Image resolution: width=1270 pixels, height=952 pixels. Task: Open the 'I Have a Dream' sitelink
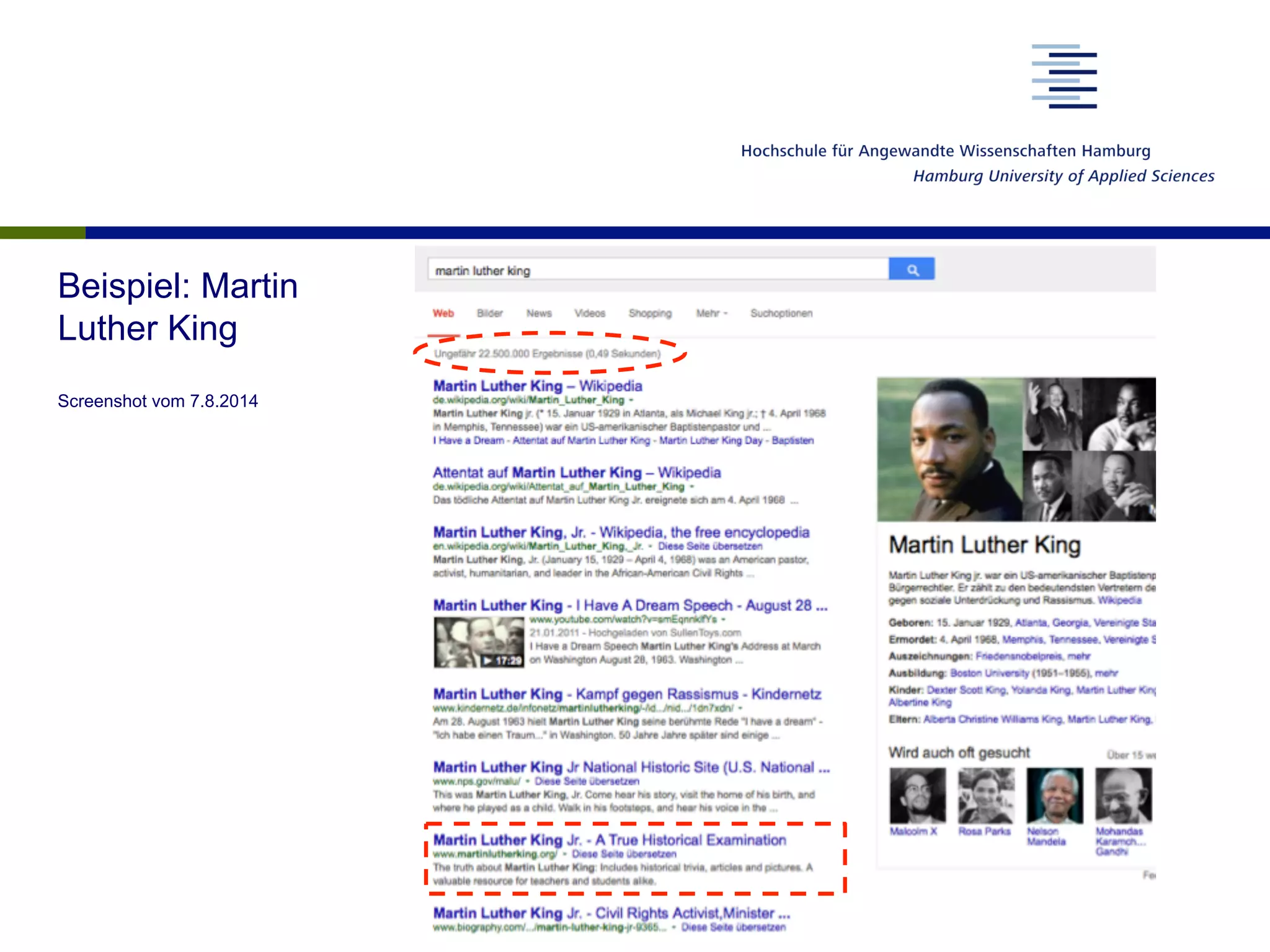(468, 441)
